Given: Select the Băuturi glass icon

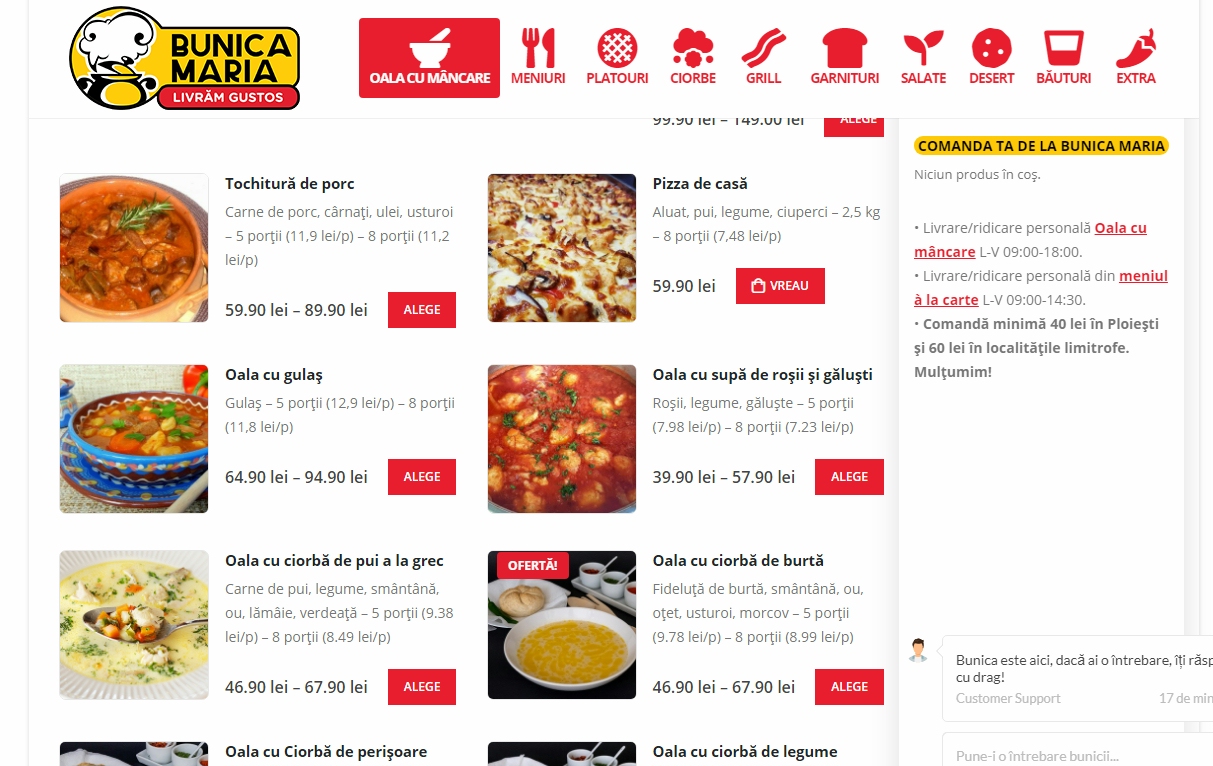Looking at the screenshot, I should pos(1064,57).
